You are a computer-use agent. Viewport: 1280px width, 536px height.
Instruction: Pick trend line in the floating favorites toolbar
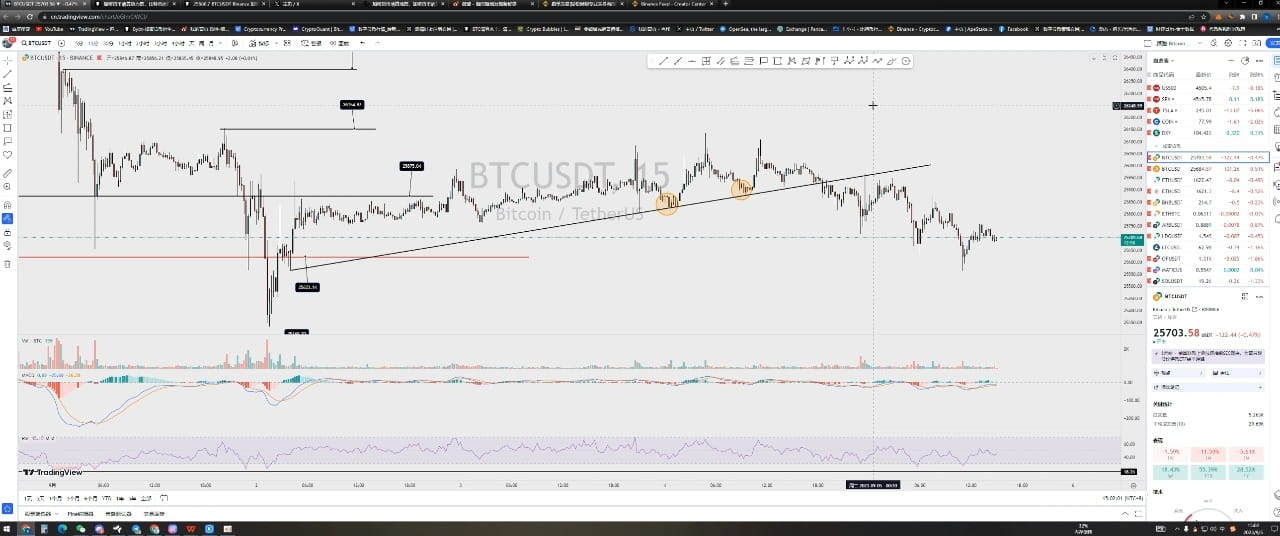[x=662, y=61]
